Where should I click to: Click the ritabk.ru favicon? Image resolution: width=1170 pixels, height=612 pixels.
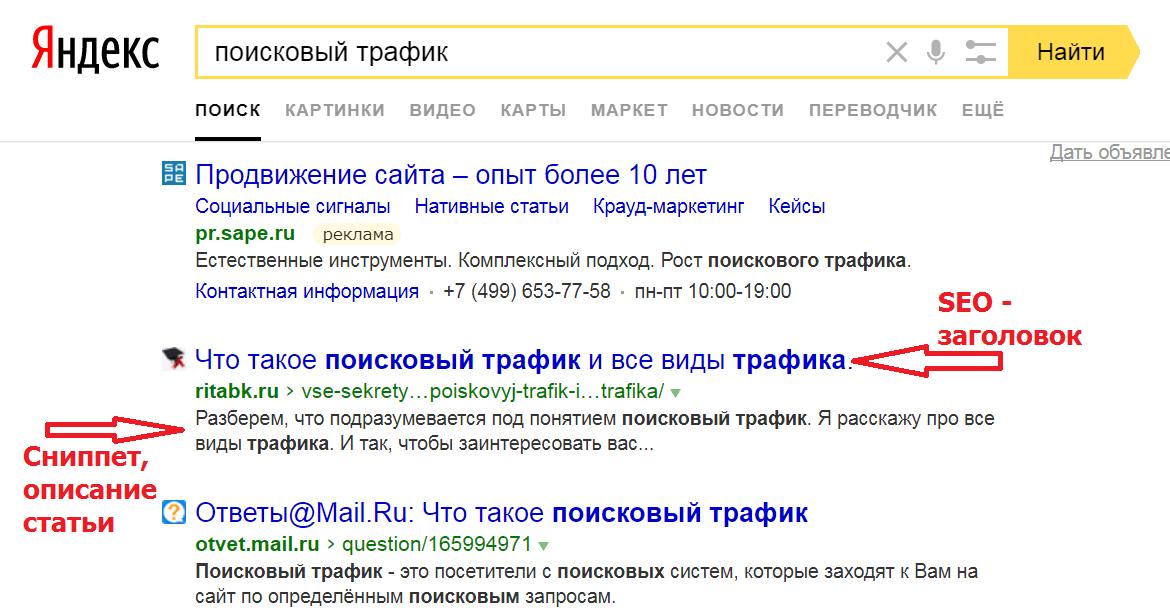point(174,359)
